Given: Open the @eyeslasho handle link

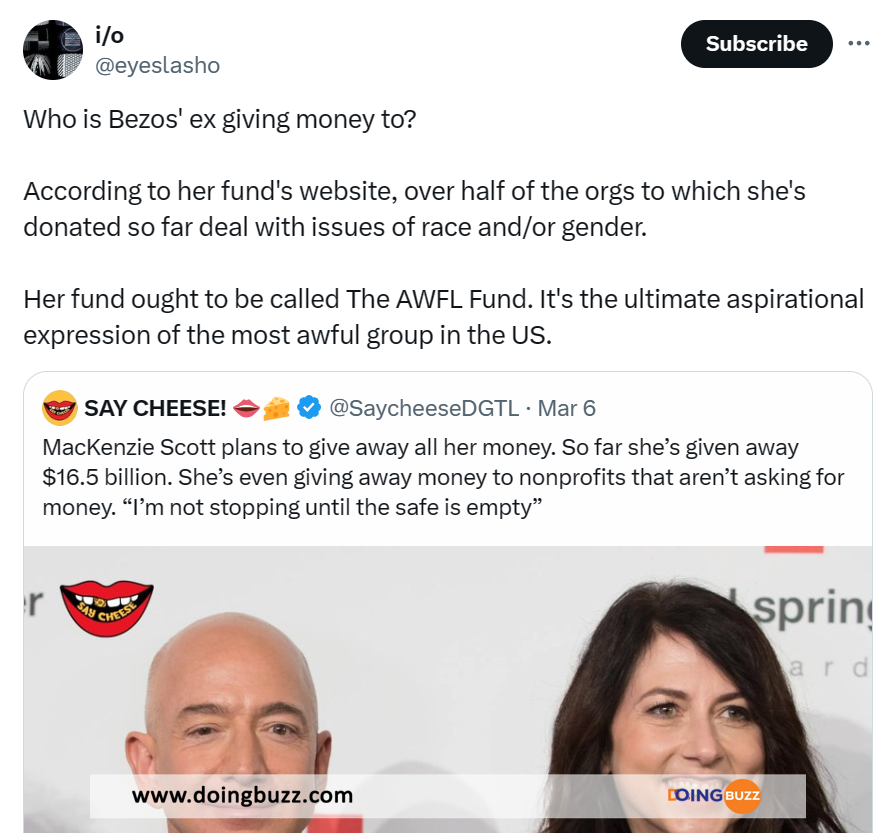Looking at the screenshot, I should click(x=157, y=66).
